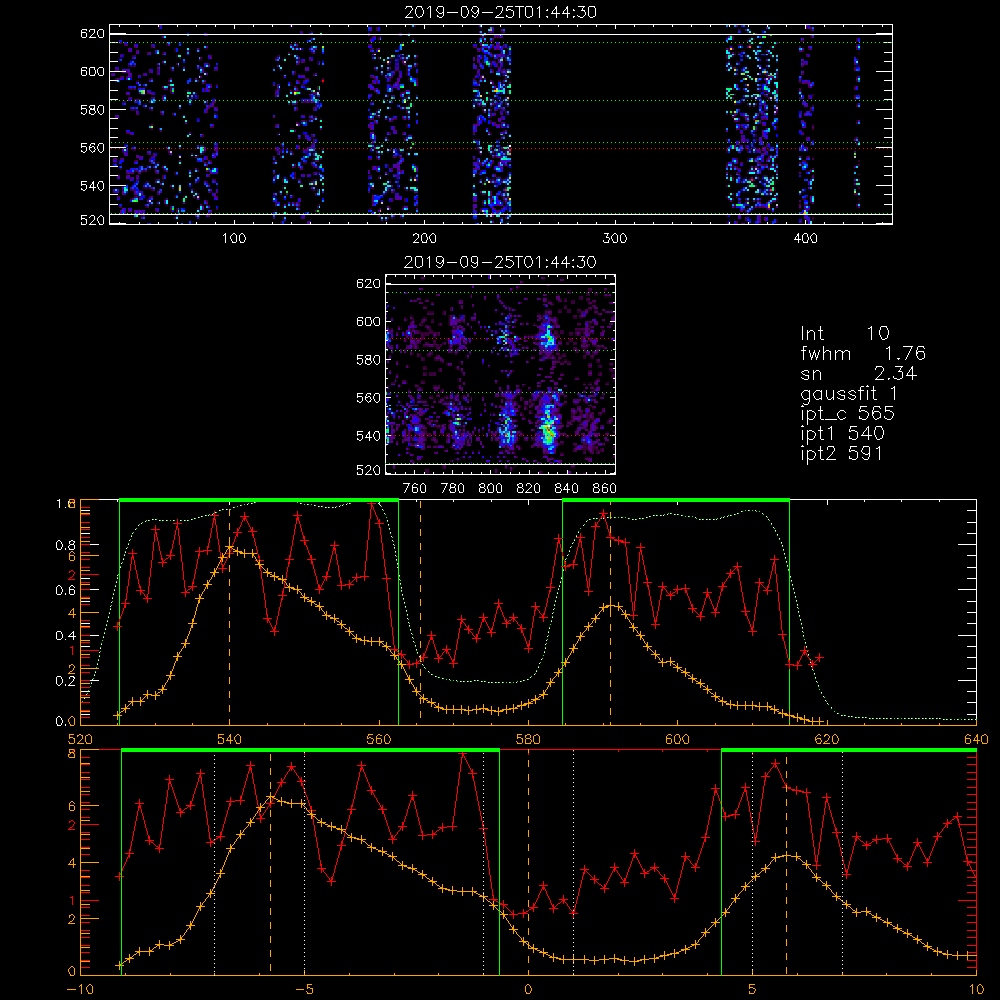Click the thick green bar over the left window of the profile plot
The width and height of the screenshot is (1000, 1000).
(259, 500)
